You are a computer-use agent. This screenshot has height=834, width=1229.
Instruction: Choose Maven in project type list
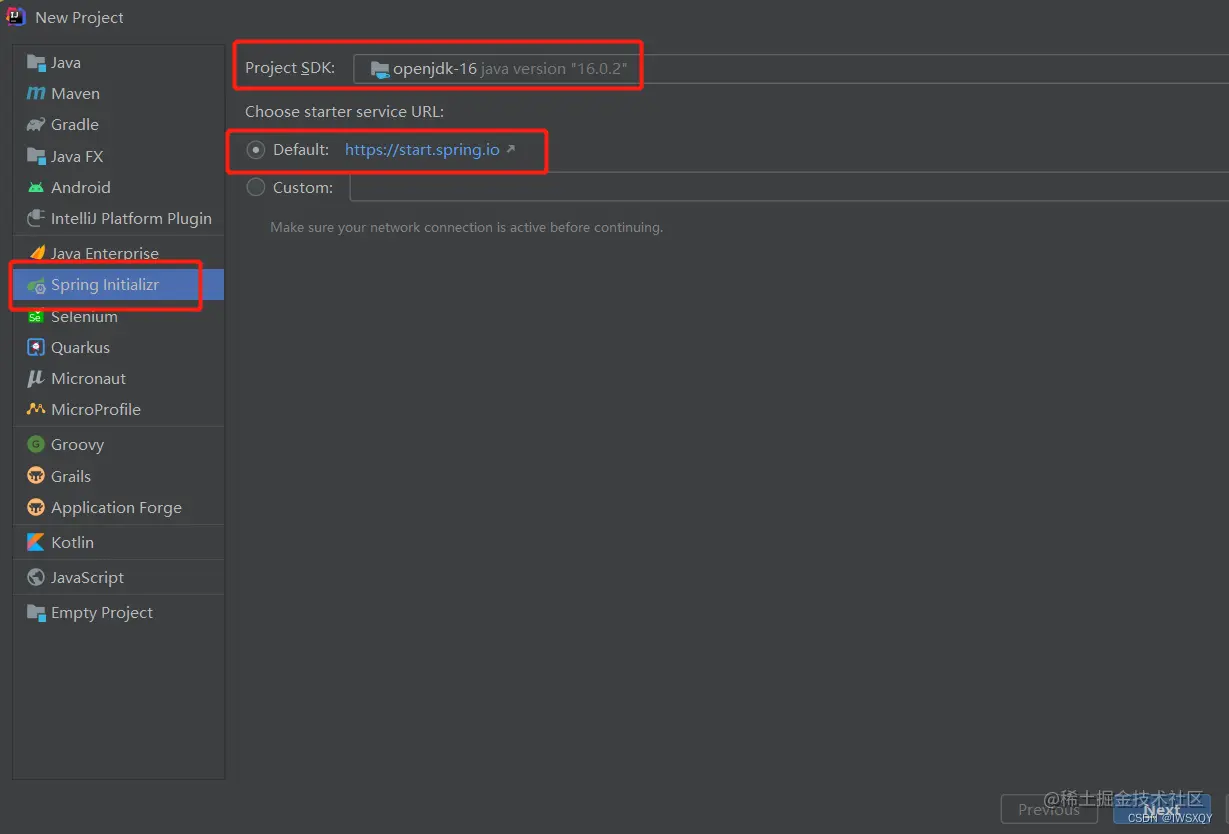pyautogui.click(x=118, y=94)
